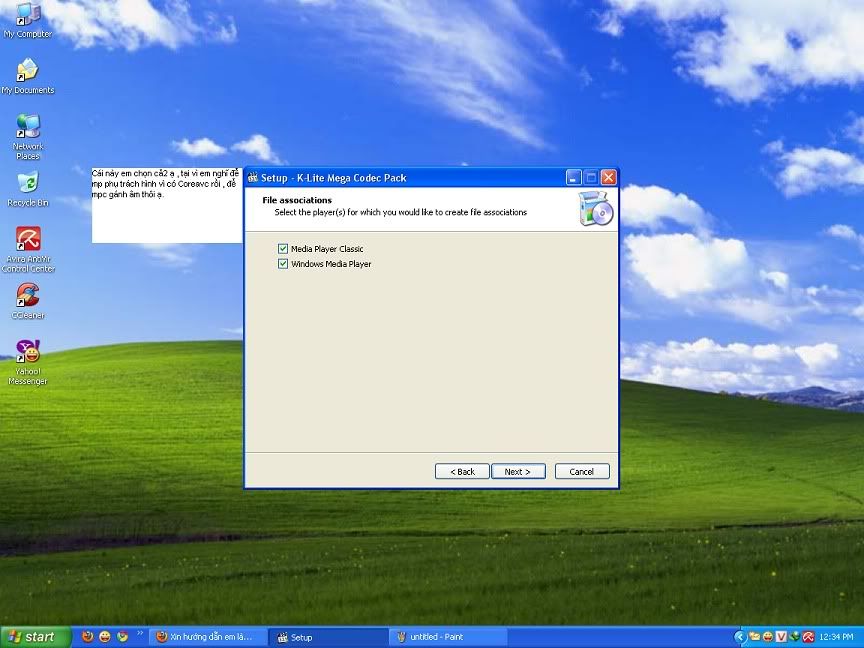Select the CCleaner desktop icon
864x648 pixels.
pyautogui.click(x=28, y=301)
